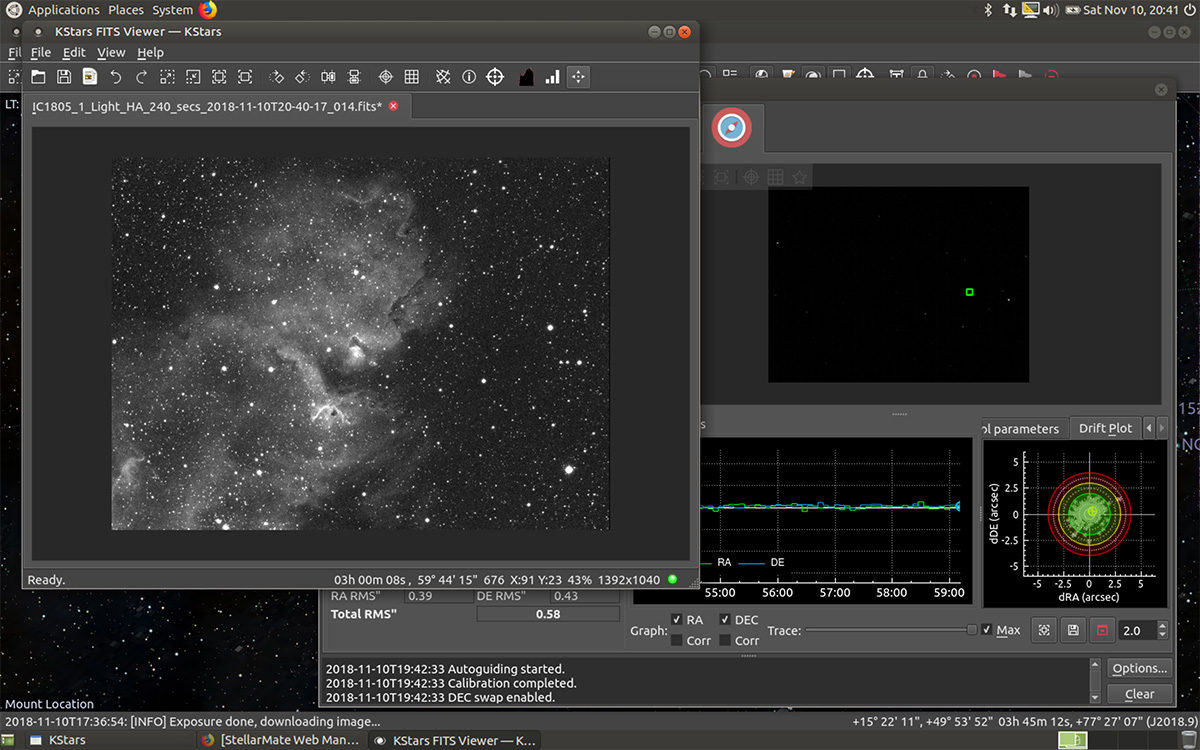Open the View menu

(111, 52)
